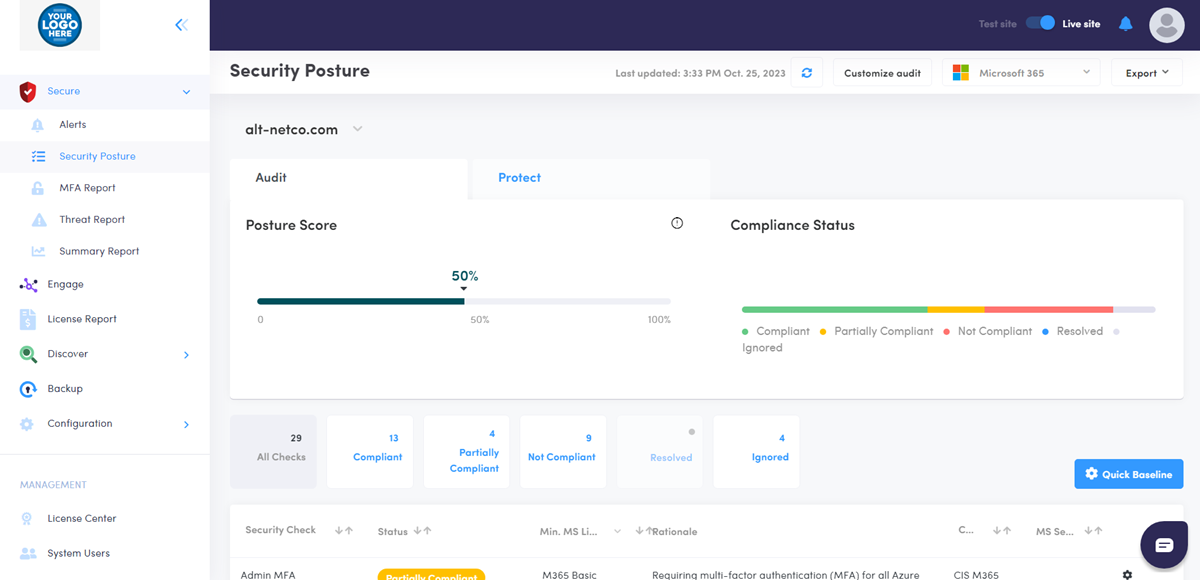The height and width of the screenshot is (580, 1200).
Task: Toggle the Test site / Live site switch
Action: [x=1040, y=23]
